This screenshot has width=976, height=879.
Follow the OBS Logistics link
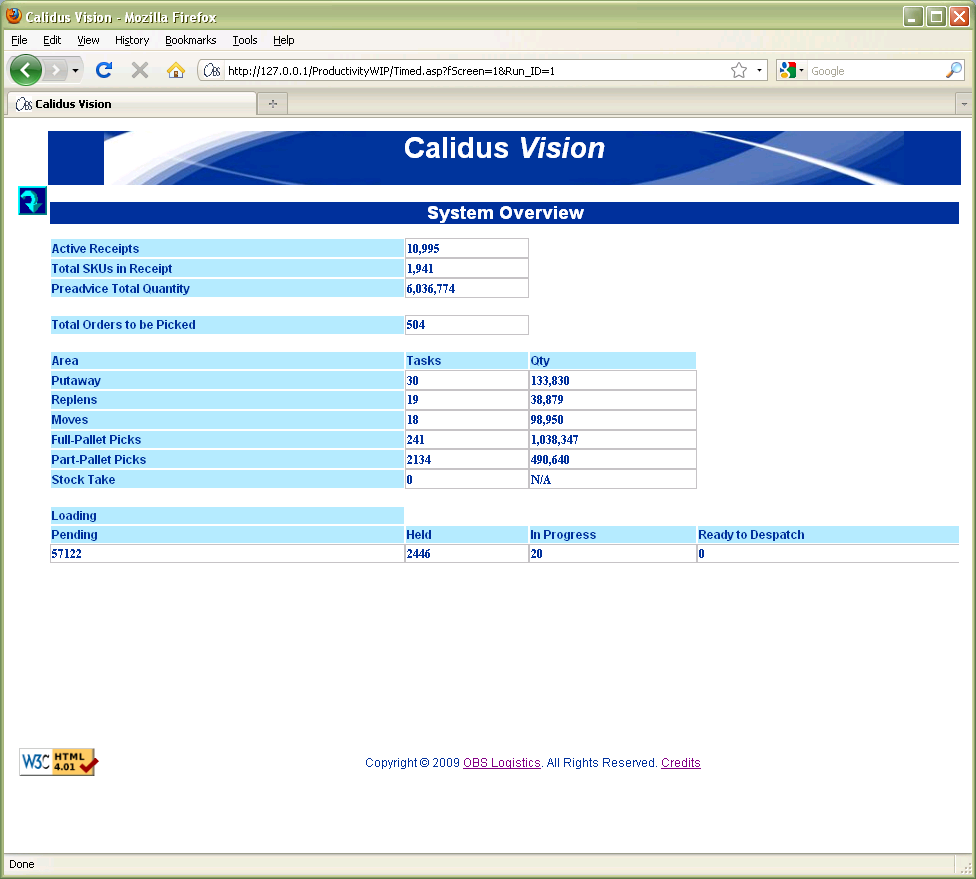pyautogui.click(x=502, y=763)
